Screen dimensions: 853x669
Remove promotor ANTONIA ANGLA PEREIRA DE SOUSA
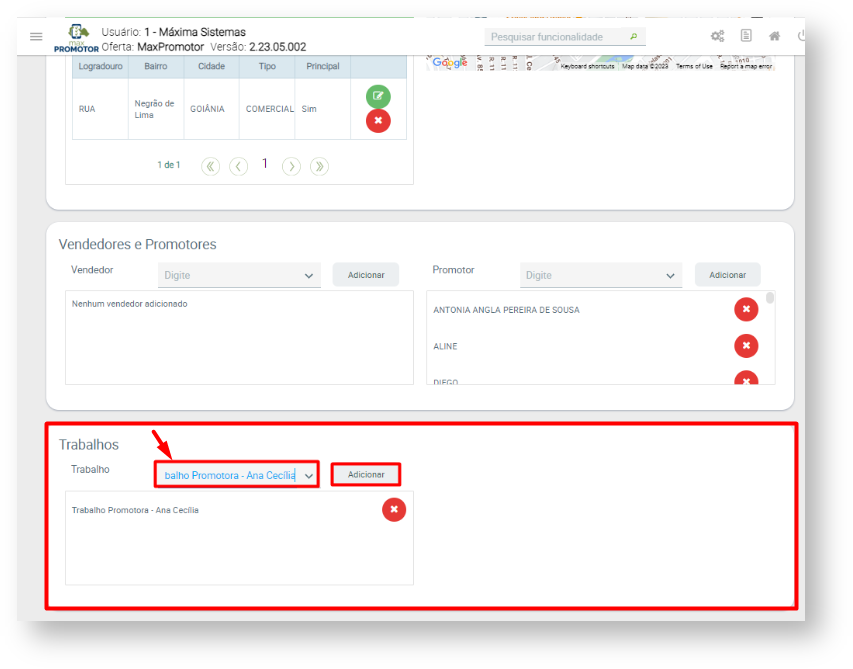click(746, 309)
